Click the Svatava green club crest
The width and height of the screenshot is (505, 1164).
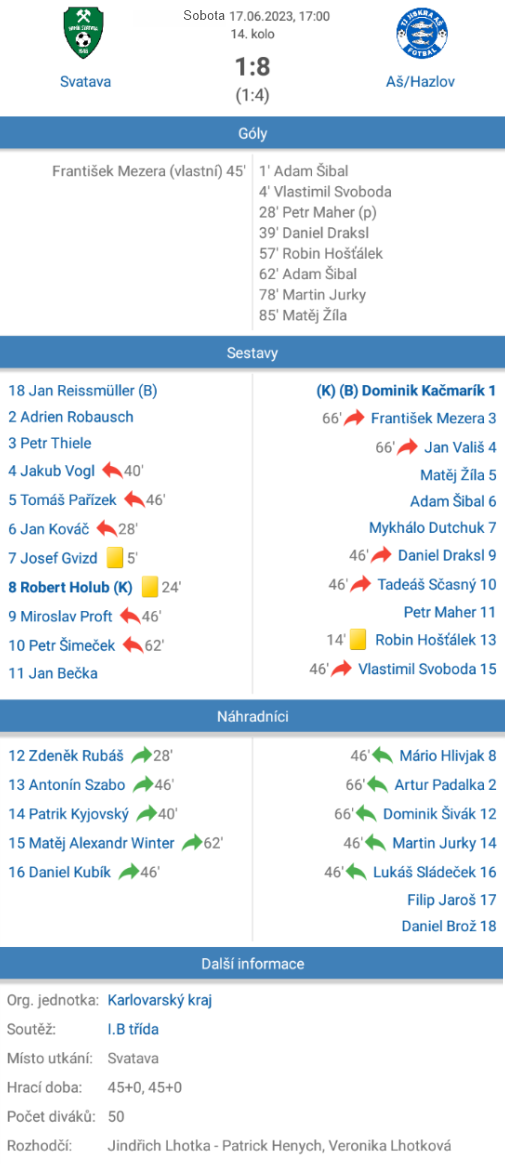coord(84,34)
